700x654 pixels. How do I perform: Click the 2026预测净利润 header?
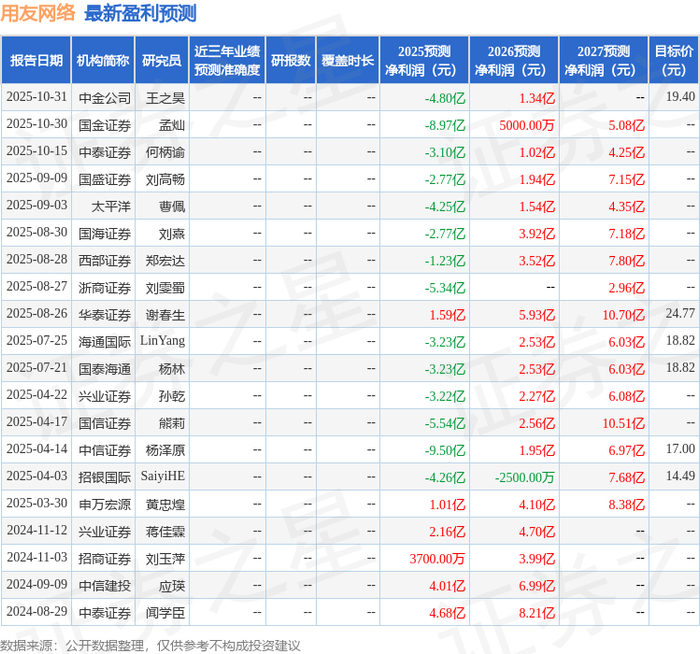[x=514, y=60]
